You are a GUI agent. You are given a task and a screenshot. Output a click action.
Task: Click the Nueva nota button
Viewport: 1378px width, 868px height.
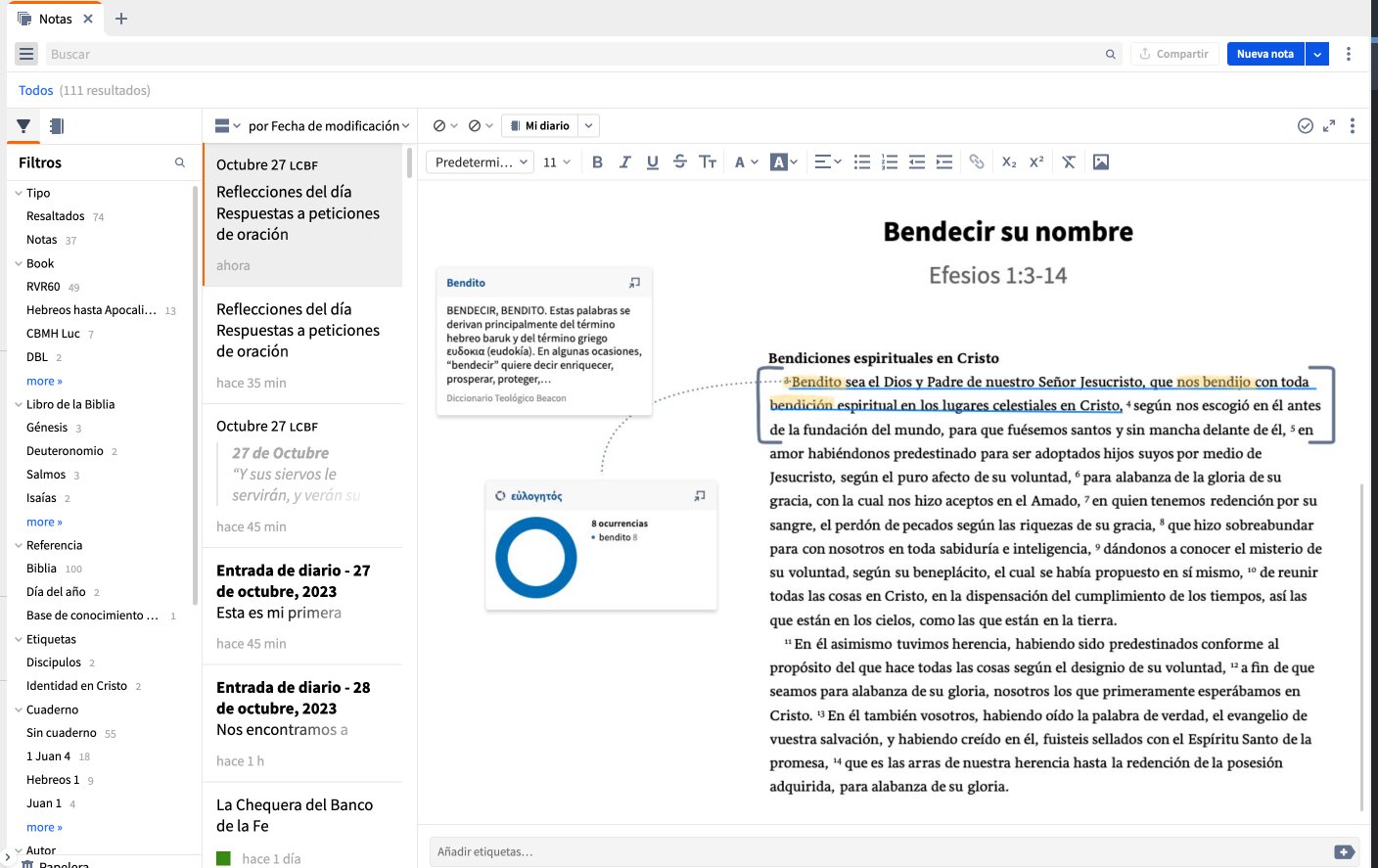pyautogui.click(x=1265, y=54)
